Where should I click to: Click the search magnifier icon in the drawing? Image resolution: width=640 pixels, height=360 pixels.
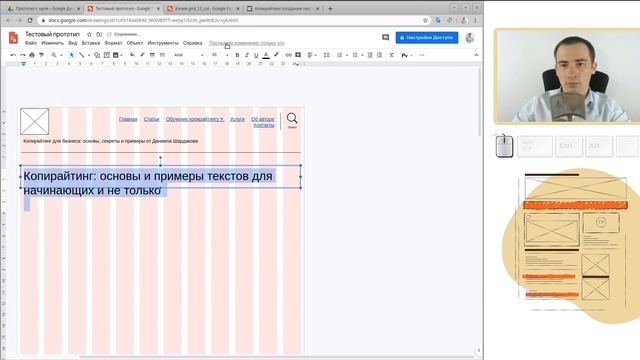click(x=292, y=118)
